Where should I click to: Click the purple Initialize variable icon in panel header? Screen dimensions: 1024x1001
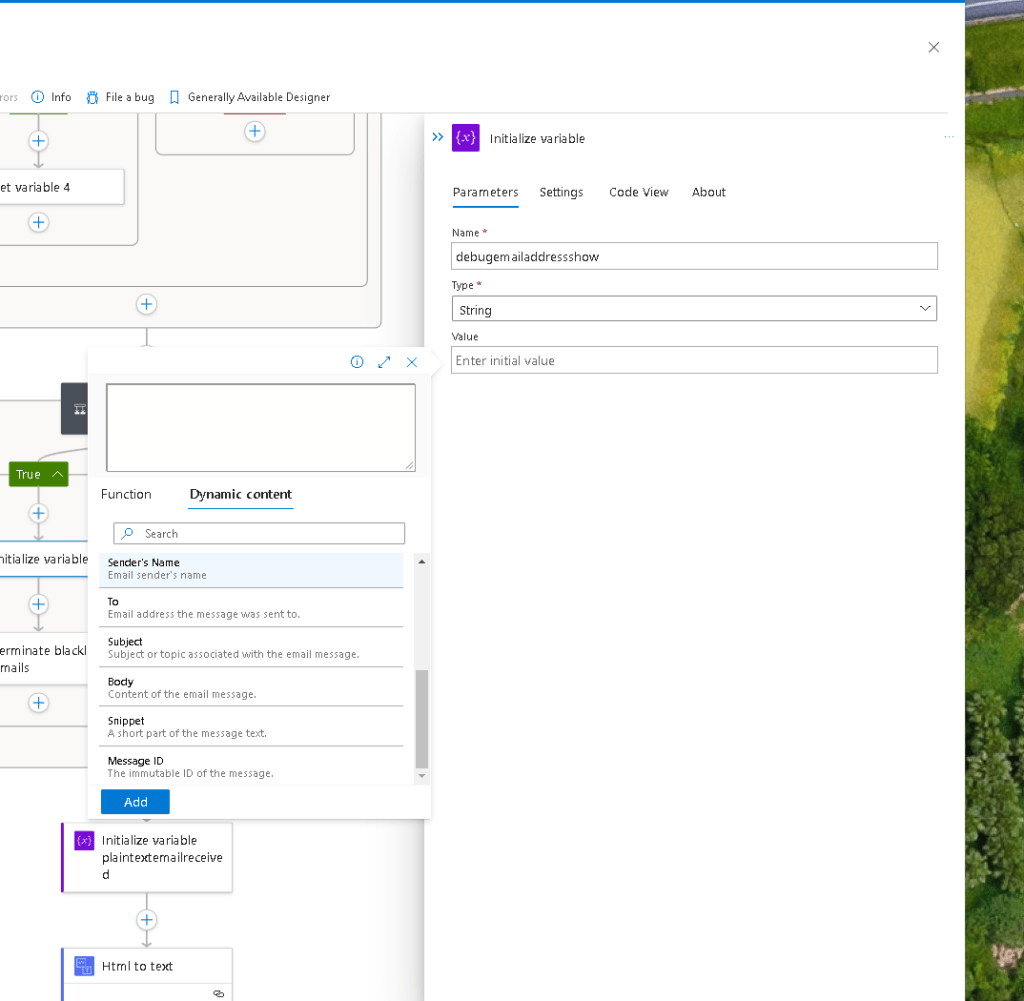click(x=466, y=138)
